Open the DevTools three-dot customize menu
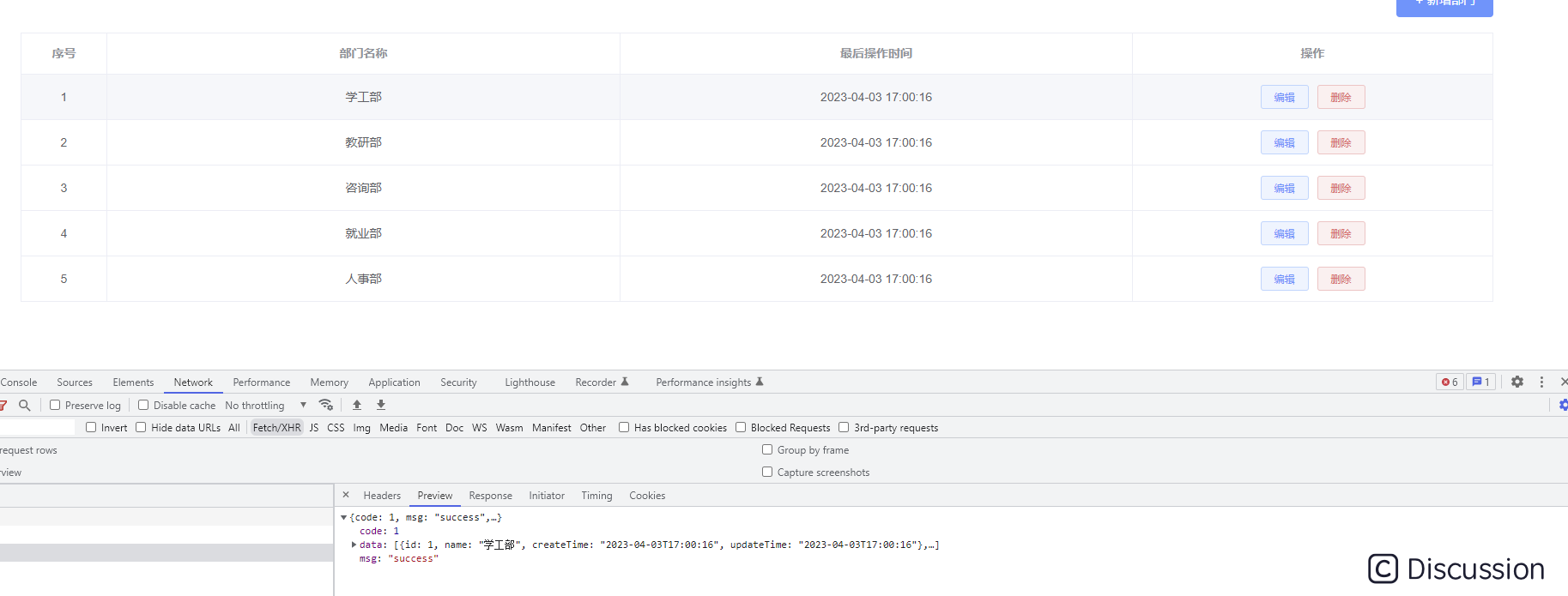 pos(1541,382)
